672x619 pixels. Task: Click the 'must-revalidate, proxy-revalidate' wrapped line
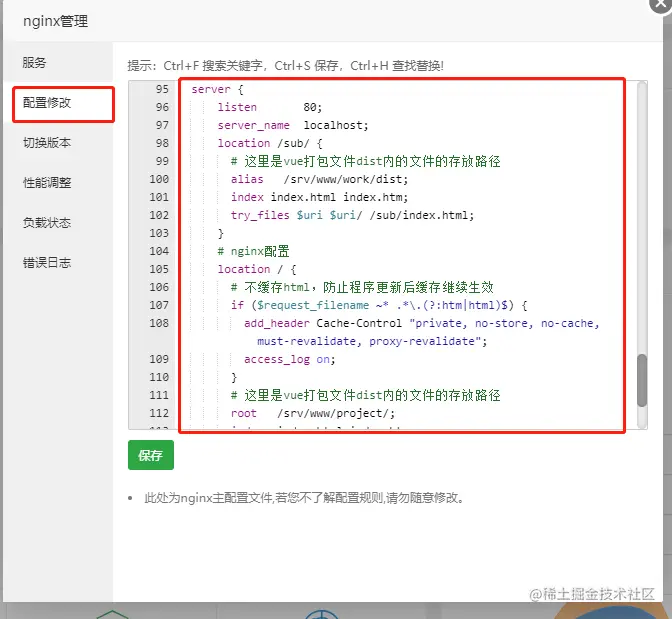tap(372, 341)
